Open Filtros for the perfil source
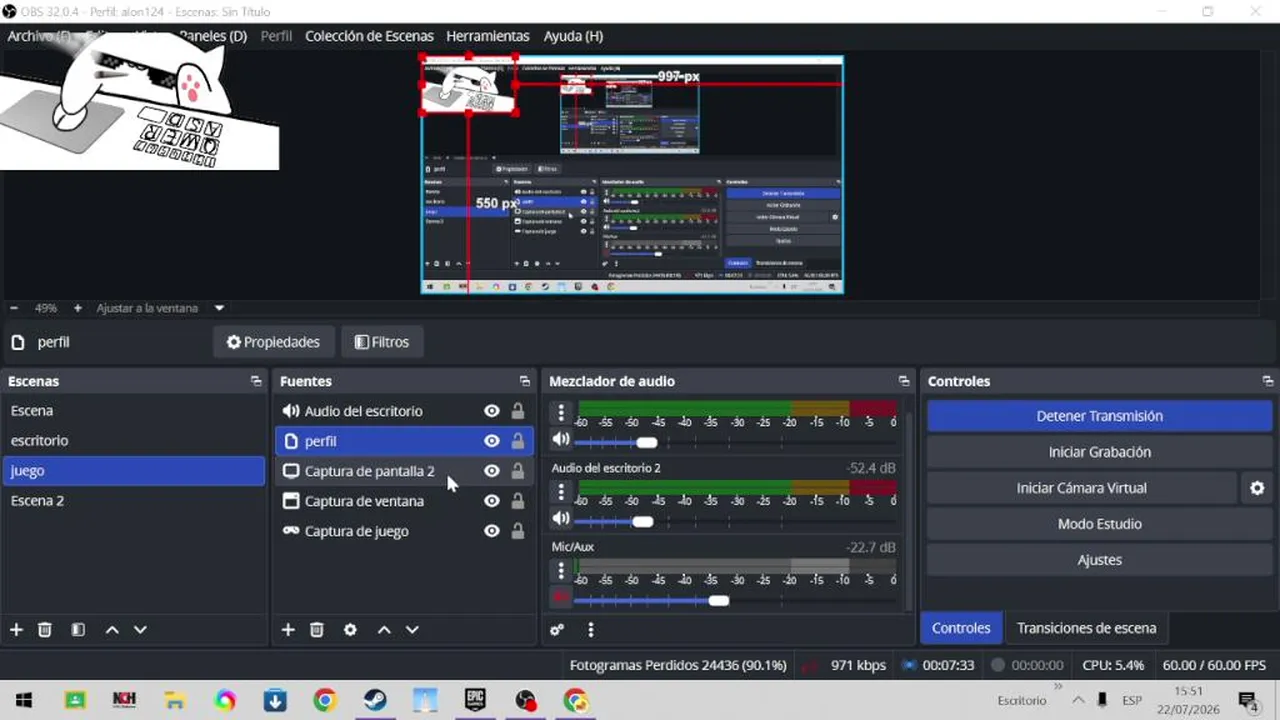 382,342
